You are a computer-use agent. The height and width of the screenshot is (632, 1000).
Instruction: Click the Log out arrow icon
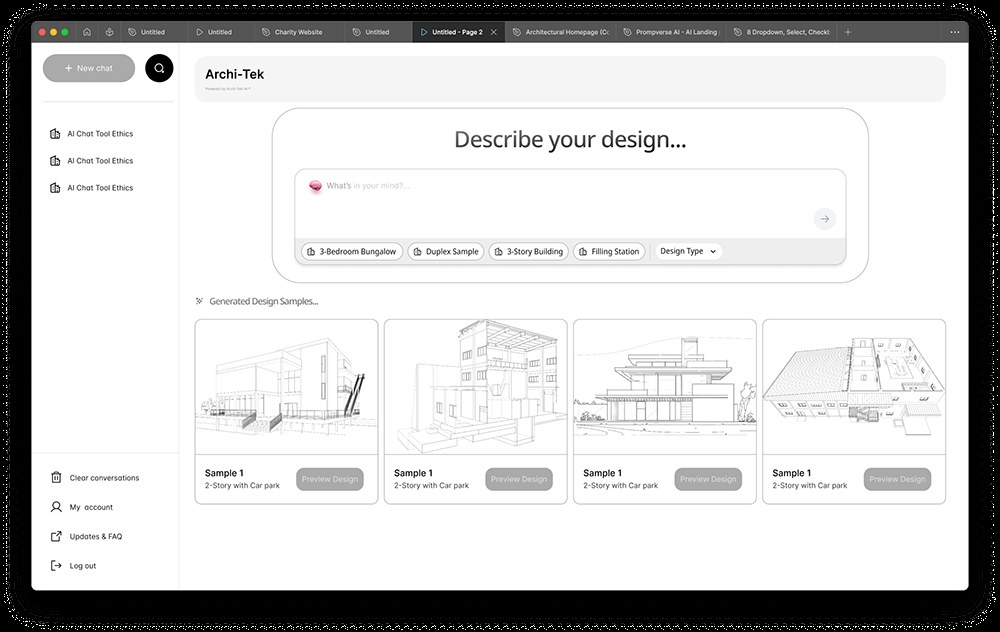[x=56, y=566]
